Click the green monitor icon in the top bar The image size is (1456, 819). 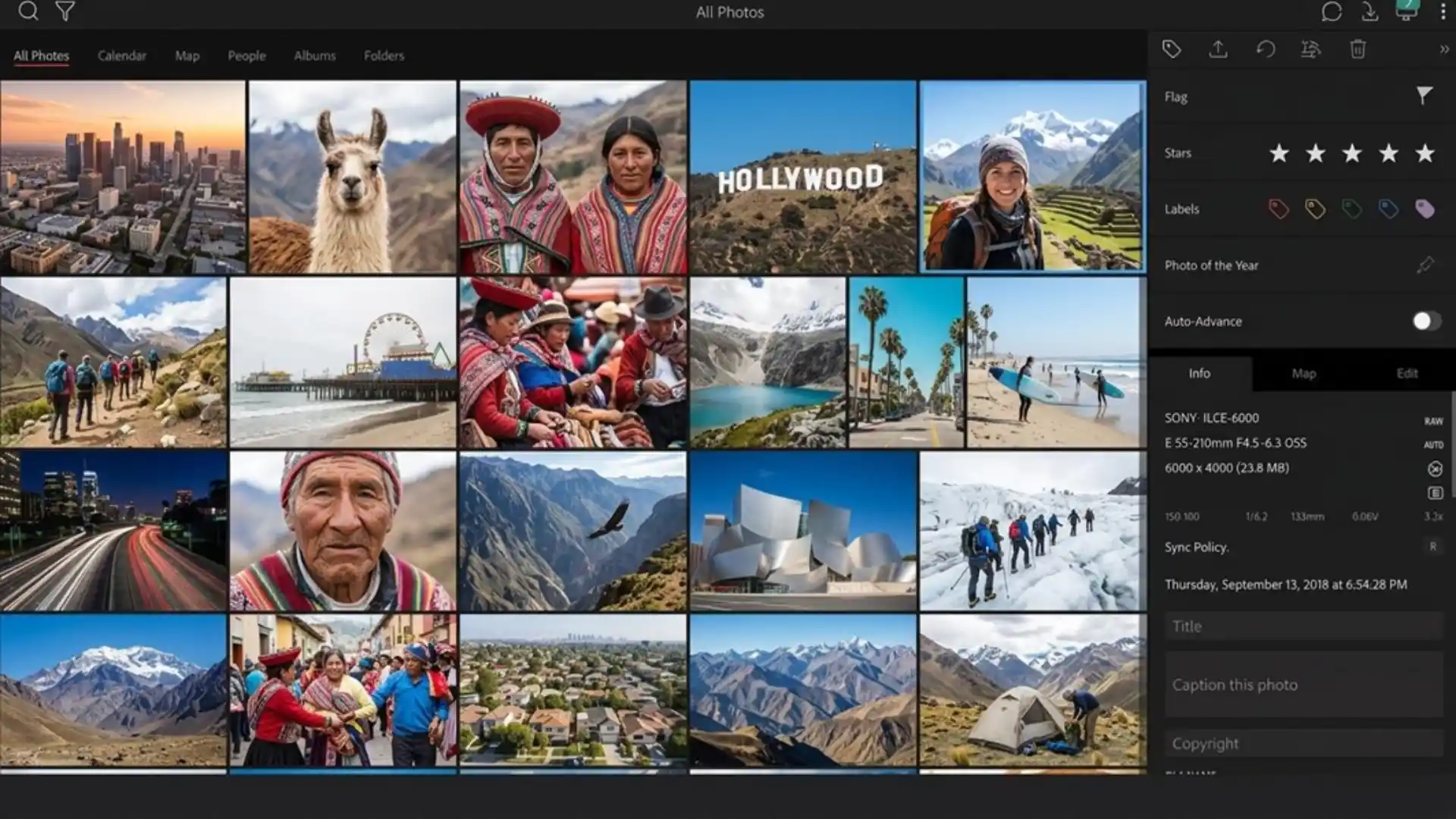tap(1407, 10)
